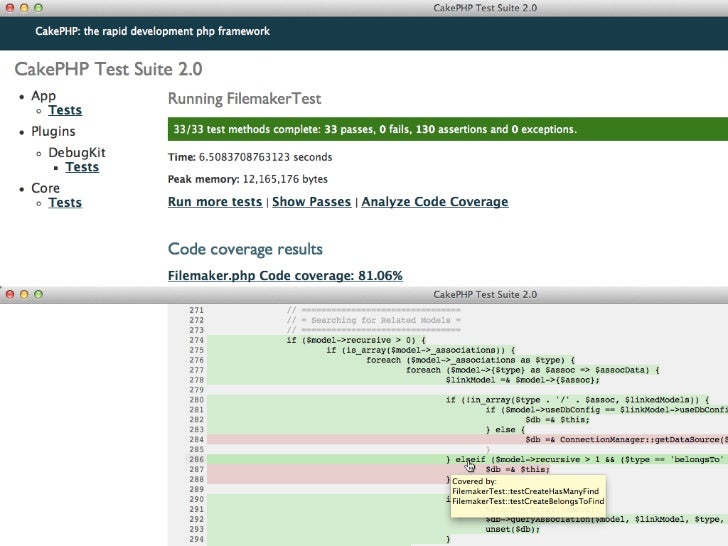Click the elseif statement on line 286

[x=470, y=459]
